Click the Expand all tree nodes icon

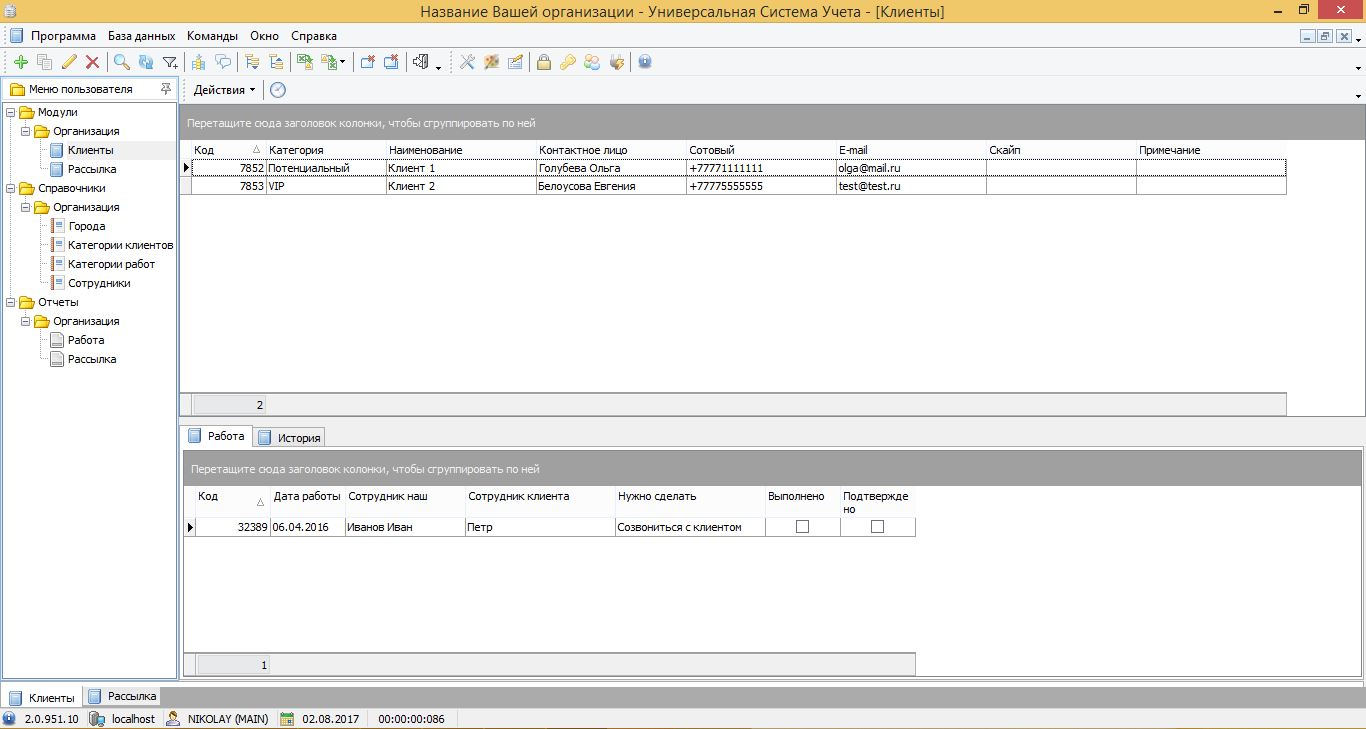pos(252,62)
